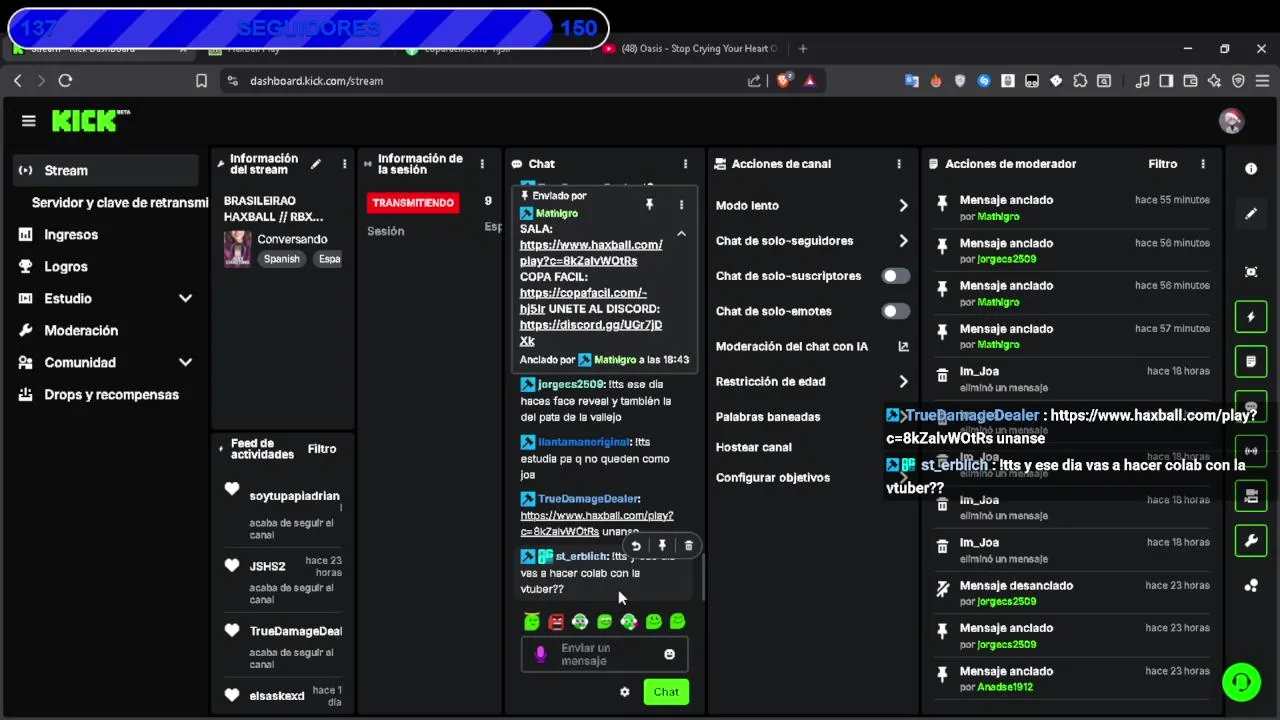Send the message with the green Chat button
Screen dimensions: 1280x720
pyautogui.click(x=666, y=692)
